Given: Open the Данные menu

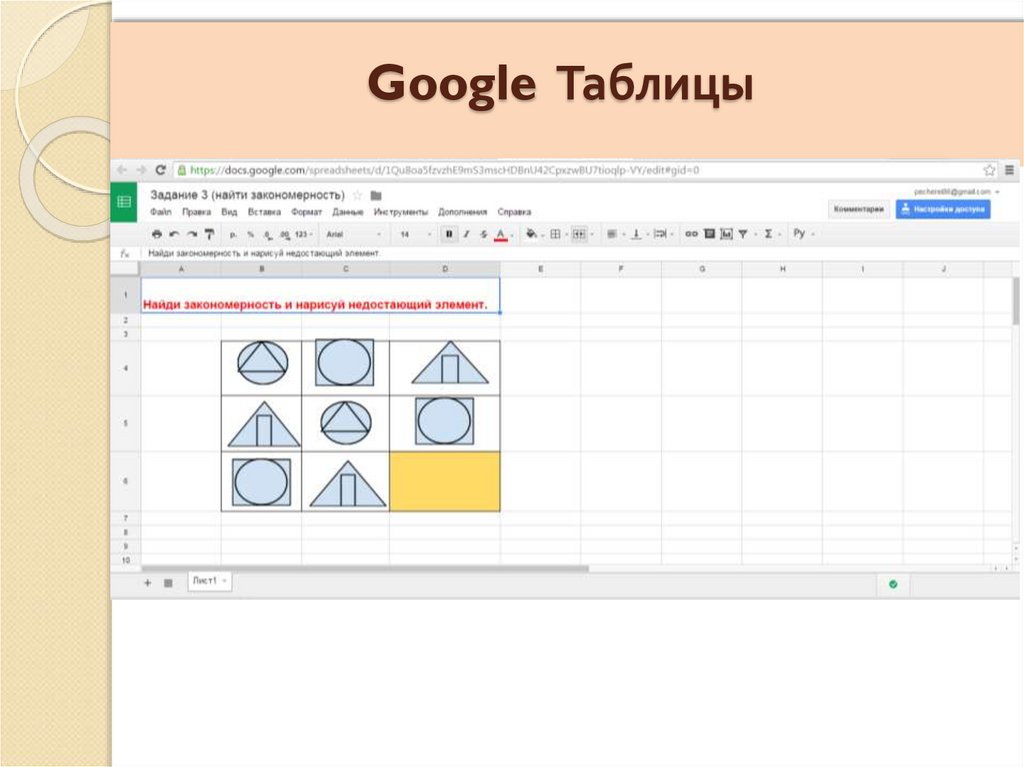Looking at the screenshot, I should coord(348,212).
